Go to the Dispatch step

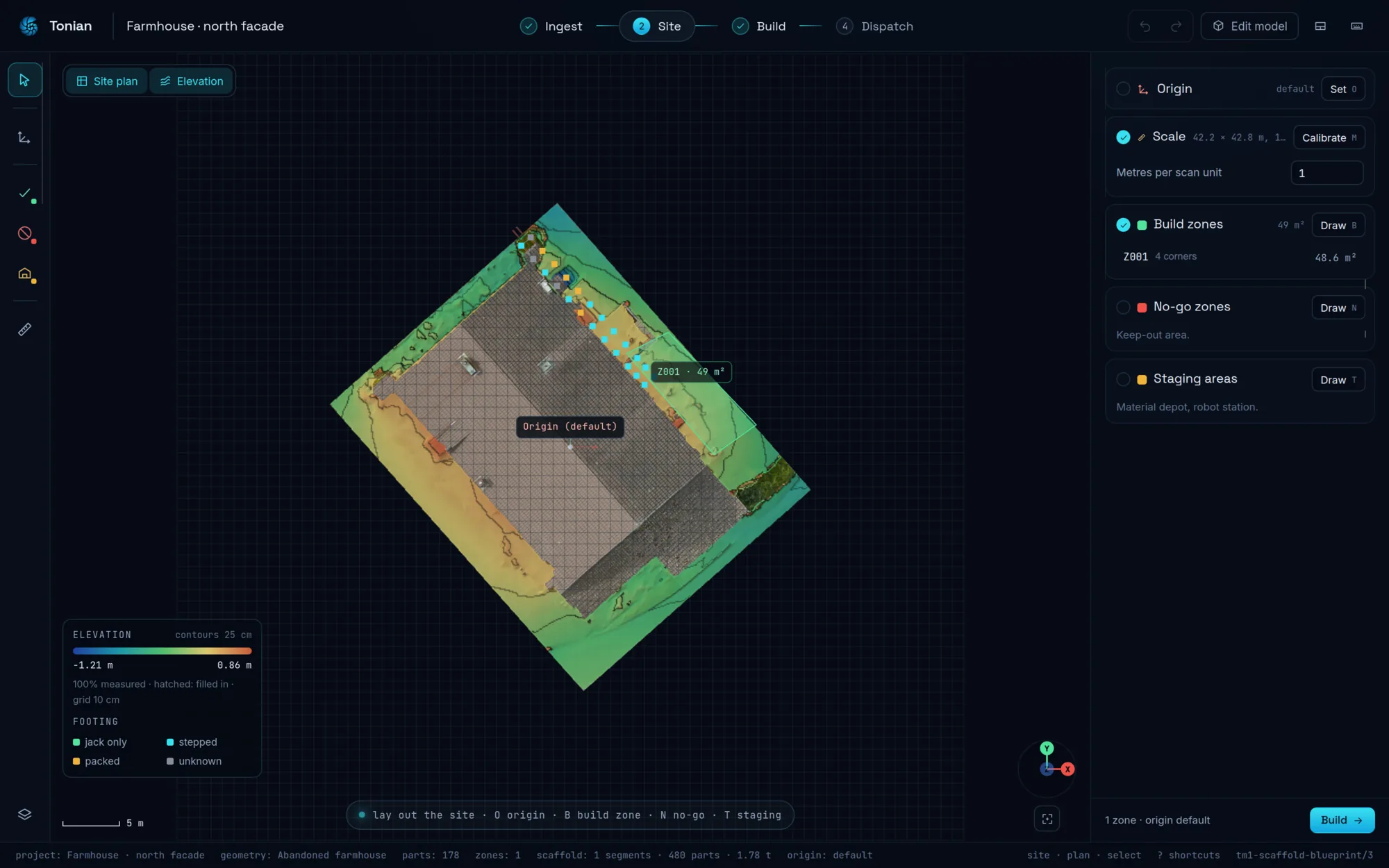tap(874, 26)
